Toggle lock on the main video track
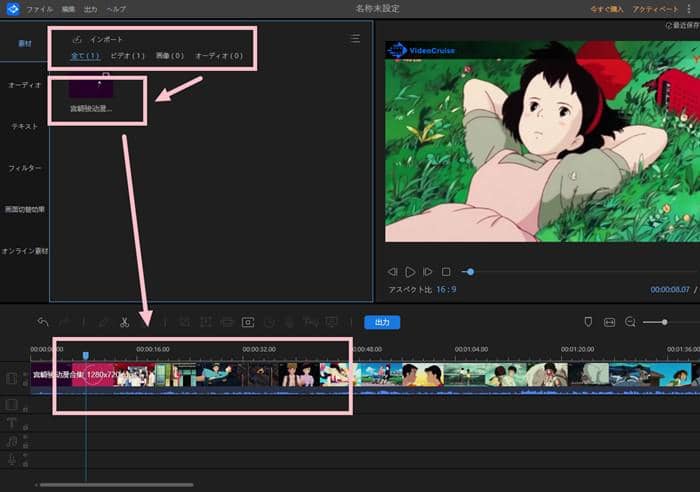700x492 pixels. pos(25,384)
